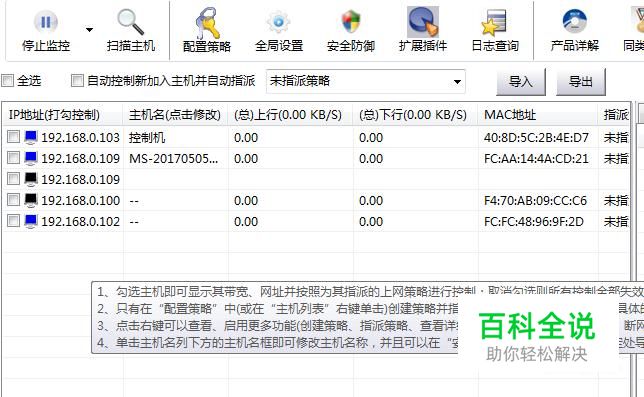The height and width of the screenshot is (397, 644).
Task: Check the box for host MS-20170505 row
Action: [x=14, y=157]
